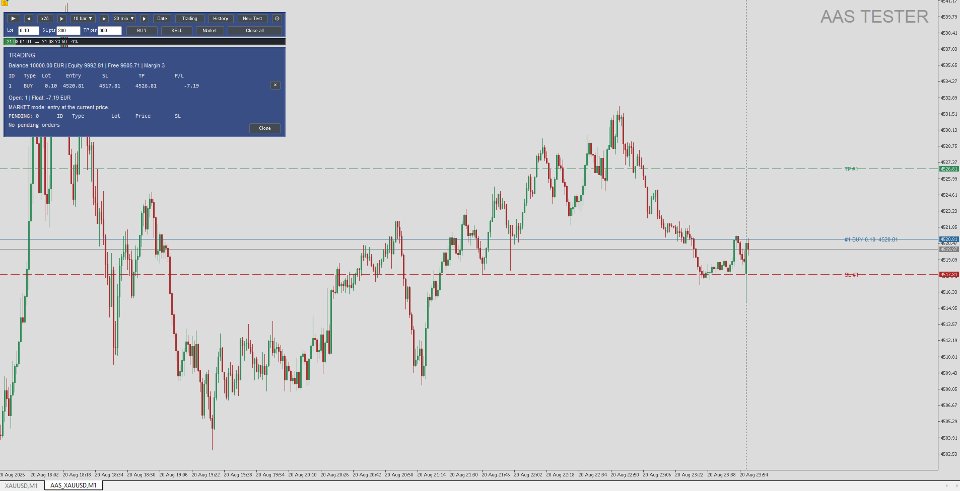960x491 pixels.
Task: Step one bar backward in the tester
Action: [29, 18]
